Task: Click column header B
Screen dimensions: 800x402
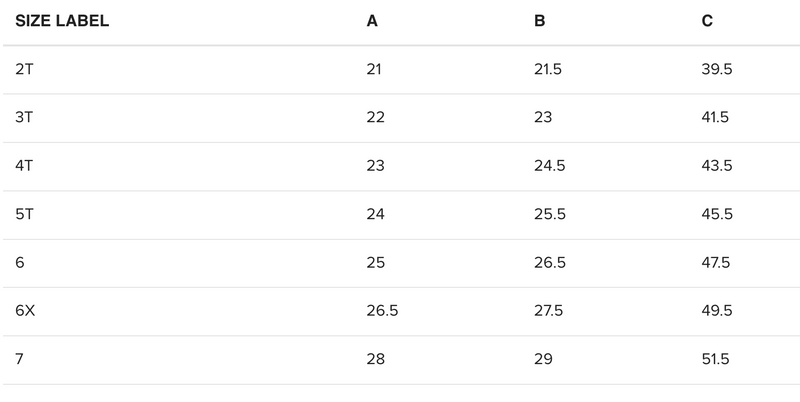Action: click(x=540, y=21)
